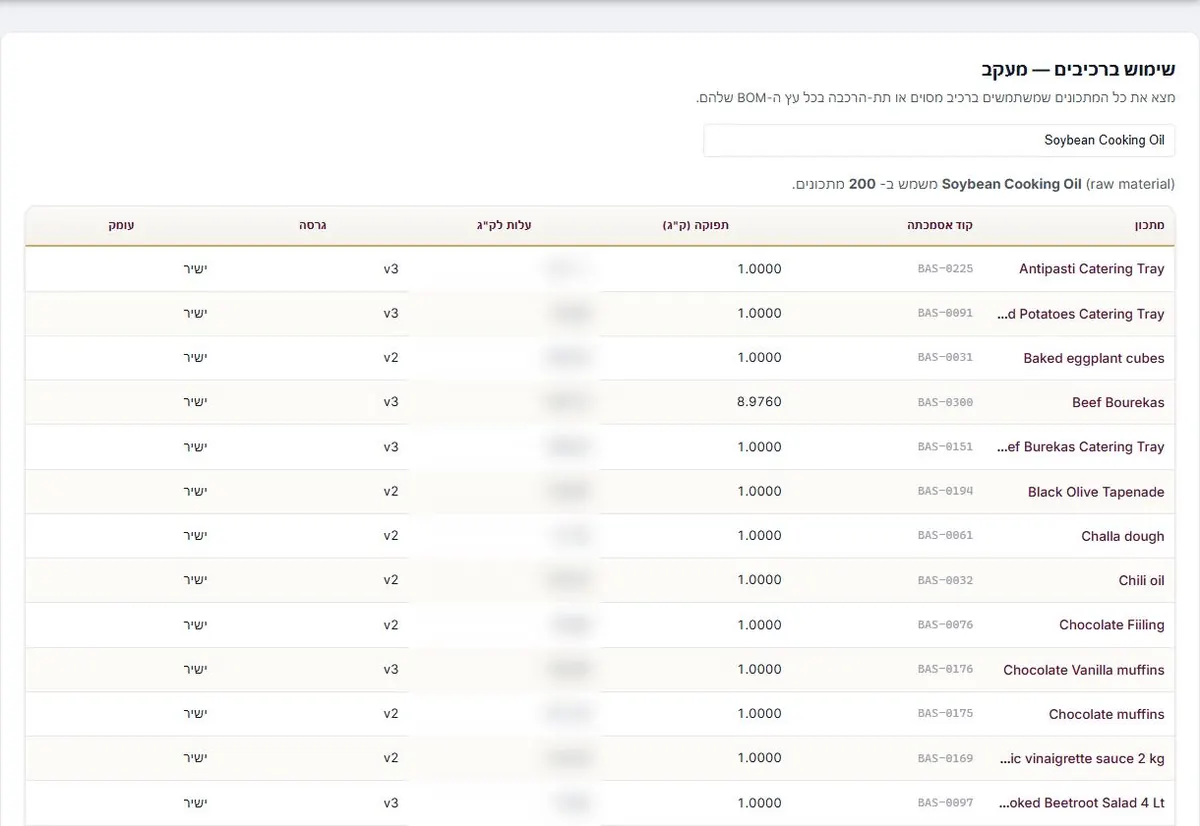This screenshot has height=826, width=1200.
Task: Open the Black Olive Tapenade recipe
Action: click(x=1096, y=492)
